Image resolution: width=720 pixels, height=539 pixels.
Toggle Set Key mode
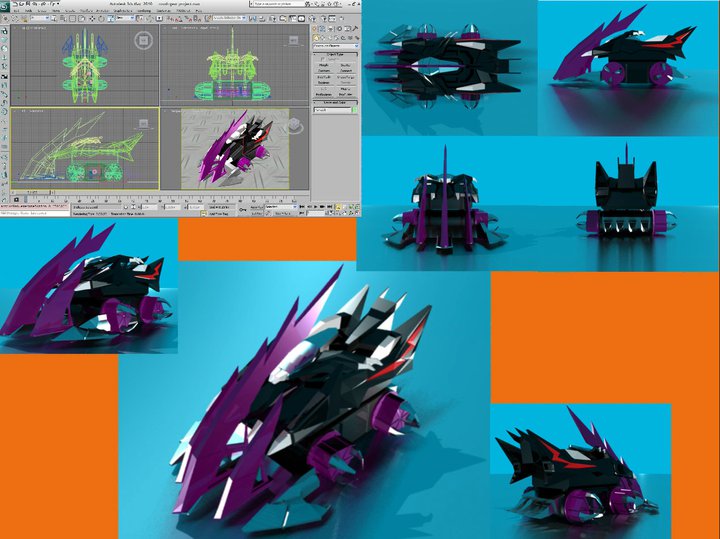point(257,213)
